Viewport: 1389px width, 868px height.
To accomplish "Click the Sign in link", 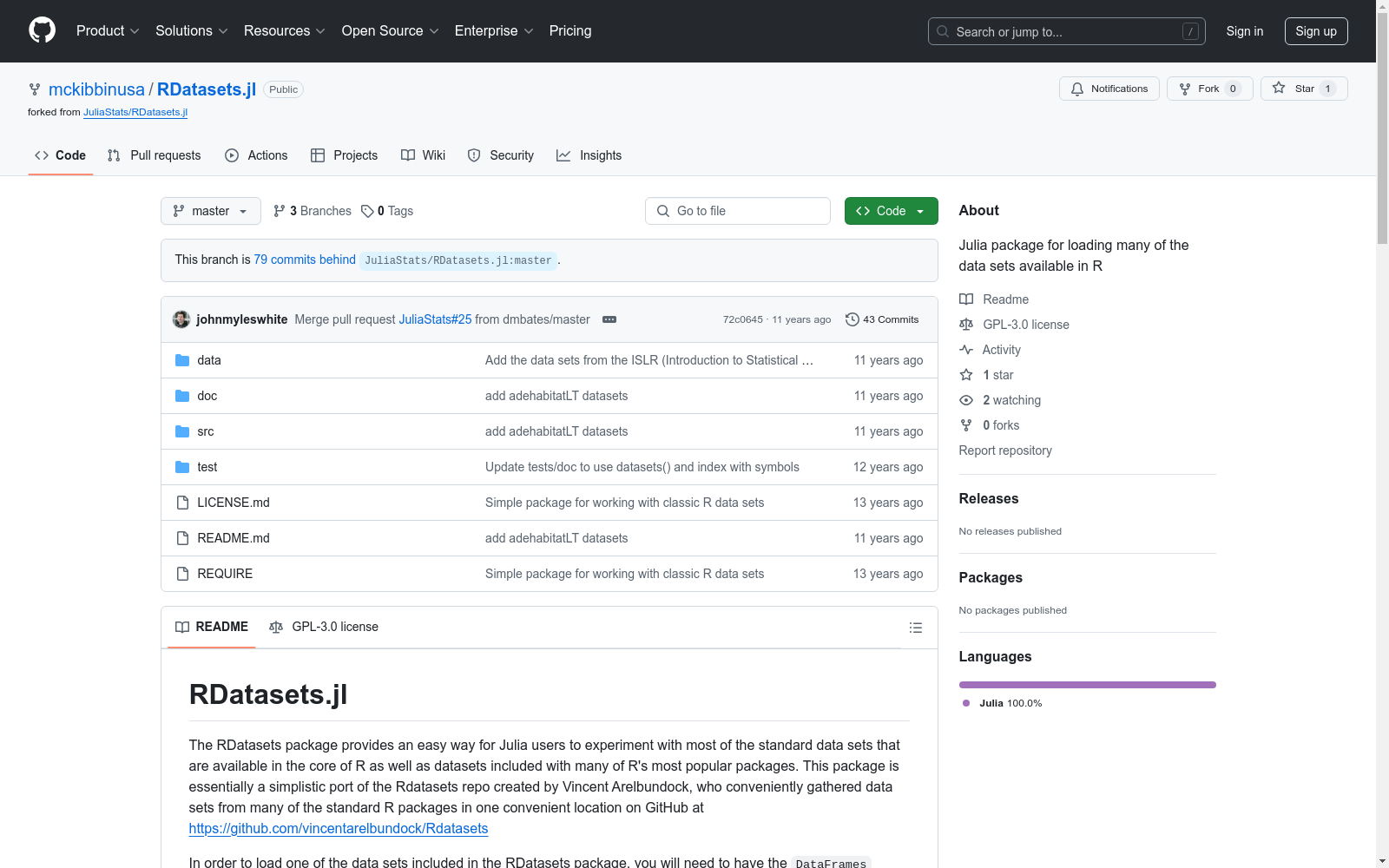I will [1245, 31].
